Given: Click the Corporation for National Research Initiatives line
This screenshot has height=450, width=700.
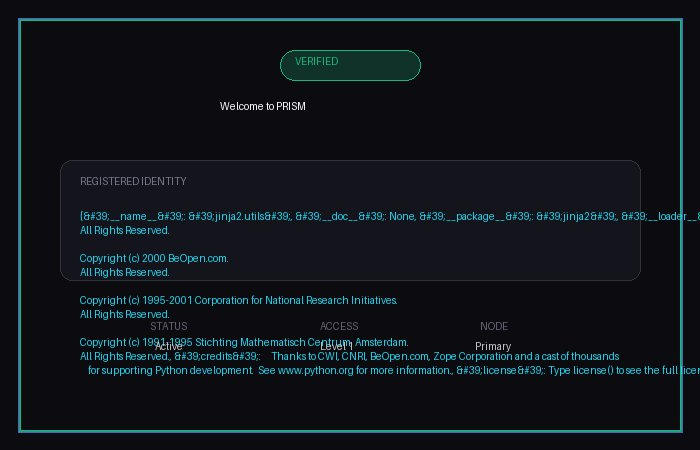Looking at the screenshot, I should [x=238, y=300].
